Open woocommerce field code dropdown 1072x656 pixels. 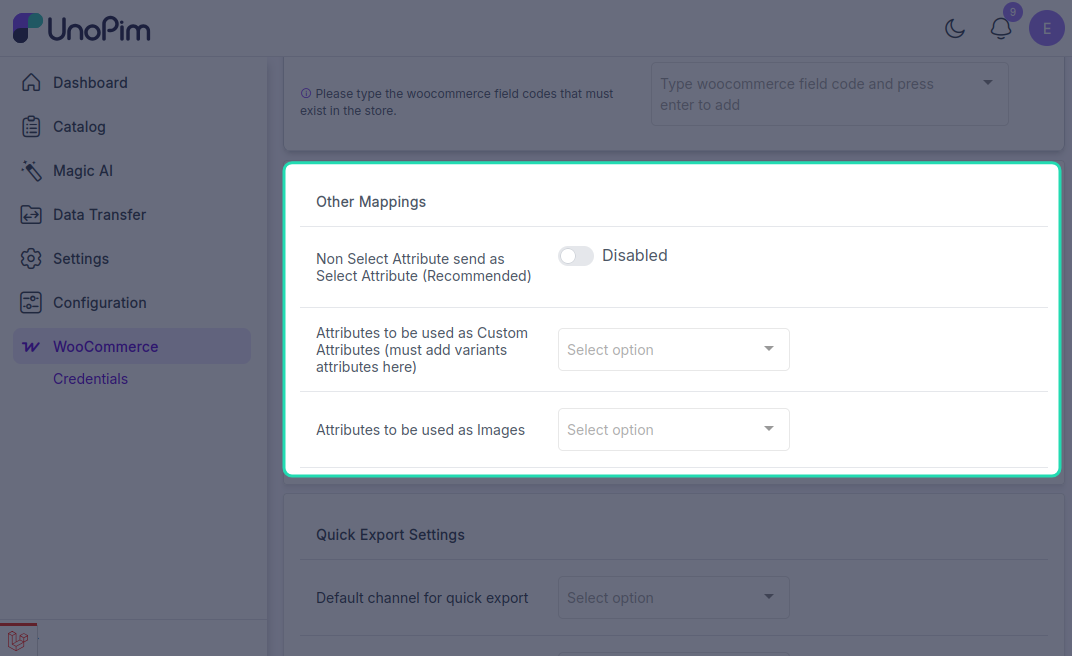point(829,94)
